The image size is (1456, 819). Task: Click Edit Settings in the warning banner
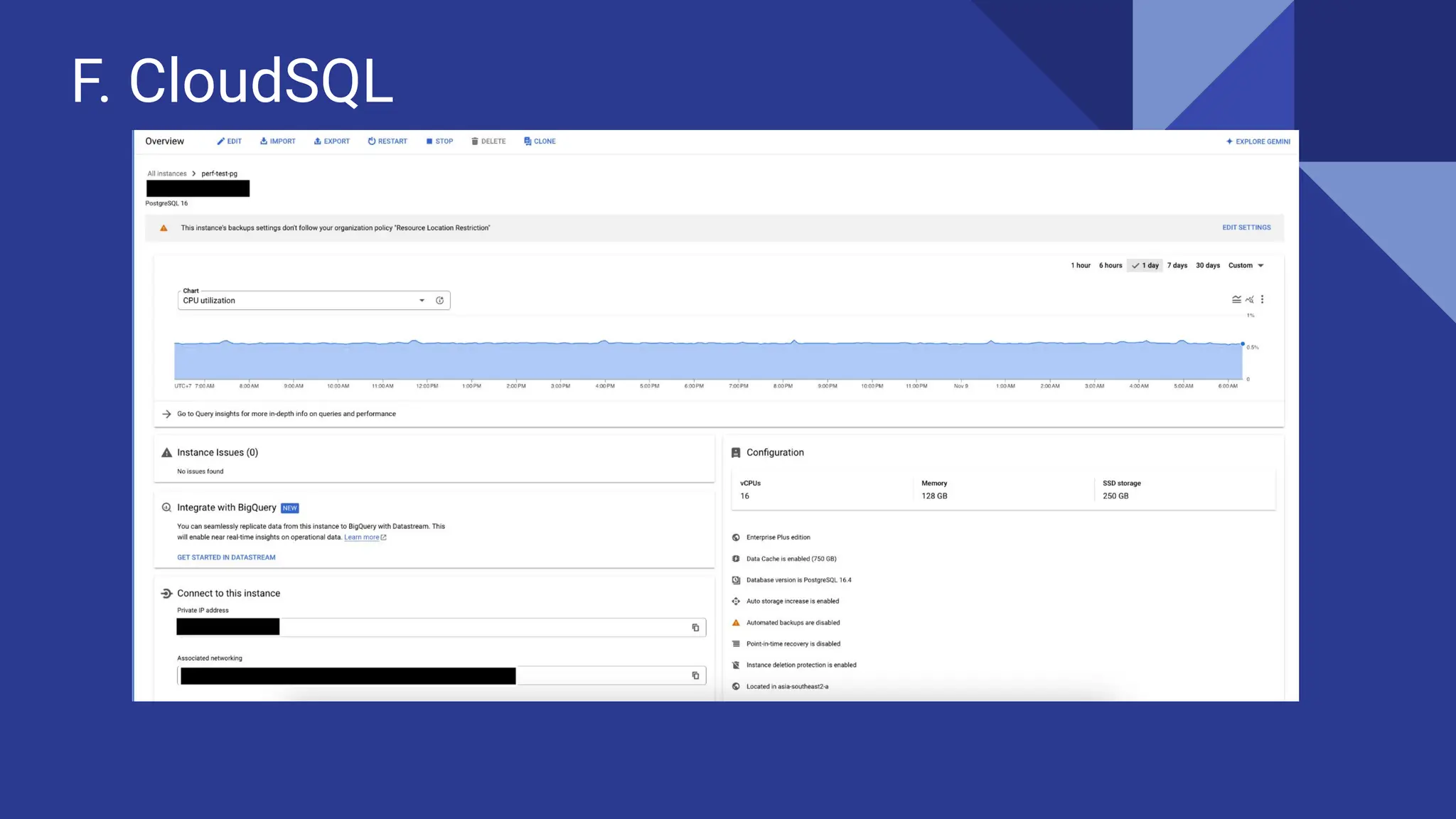tap(1246, 227)
